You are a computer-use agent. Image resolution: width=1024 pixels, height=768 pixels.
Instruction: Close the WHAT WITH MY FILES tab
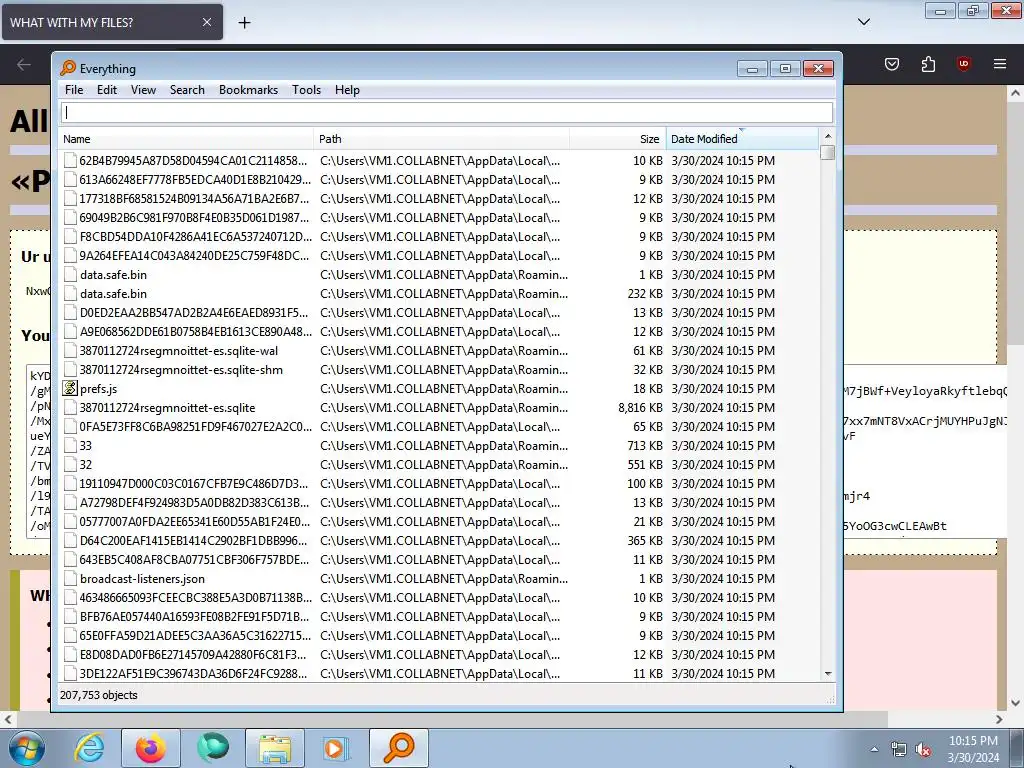pos(206,22)
